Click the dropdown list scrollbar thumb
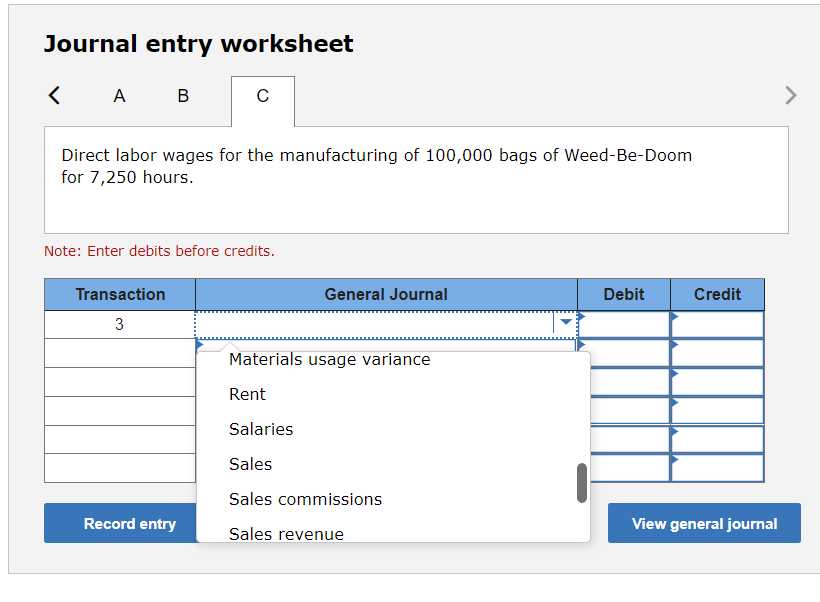The width and height of the screenshot is (820, 602). (x=581, y=483)
